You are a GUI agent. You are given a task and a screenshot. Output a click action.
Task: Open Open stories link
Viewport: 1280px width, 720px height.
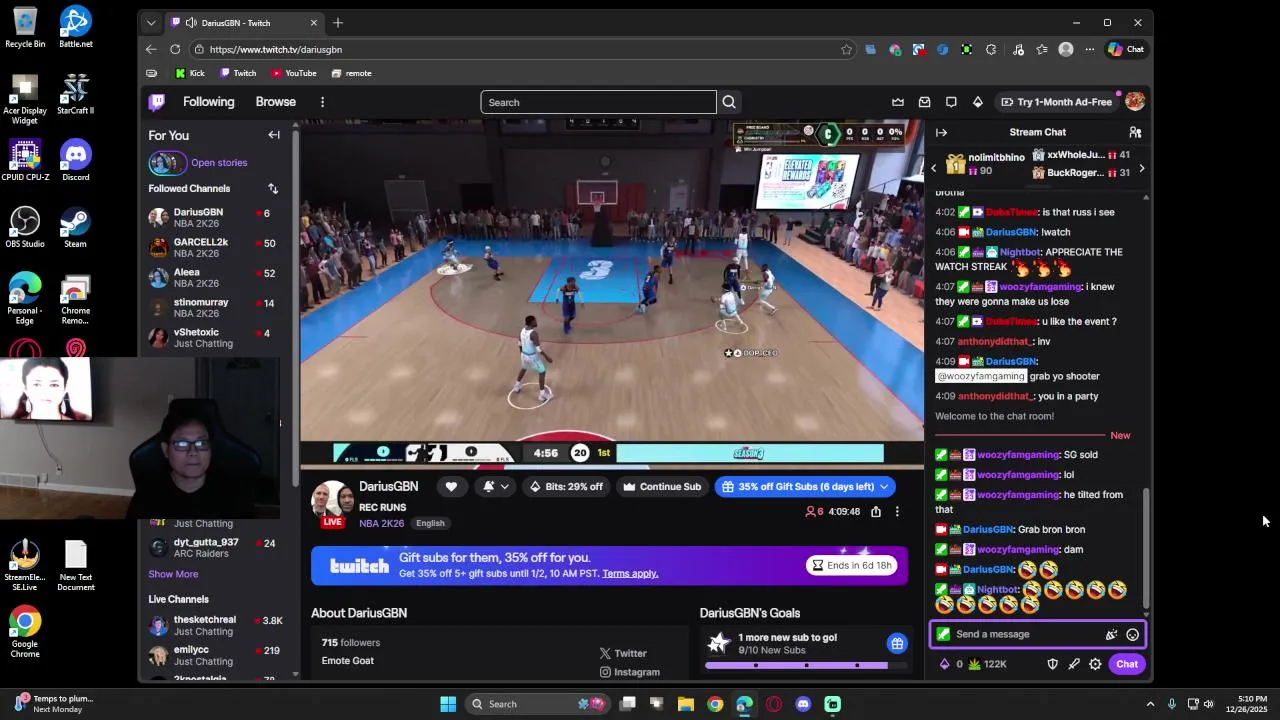coord(219,163)
